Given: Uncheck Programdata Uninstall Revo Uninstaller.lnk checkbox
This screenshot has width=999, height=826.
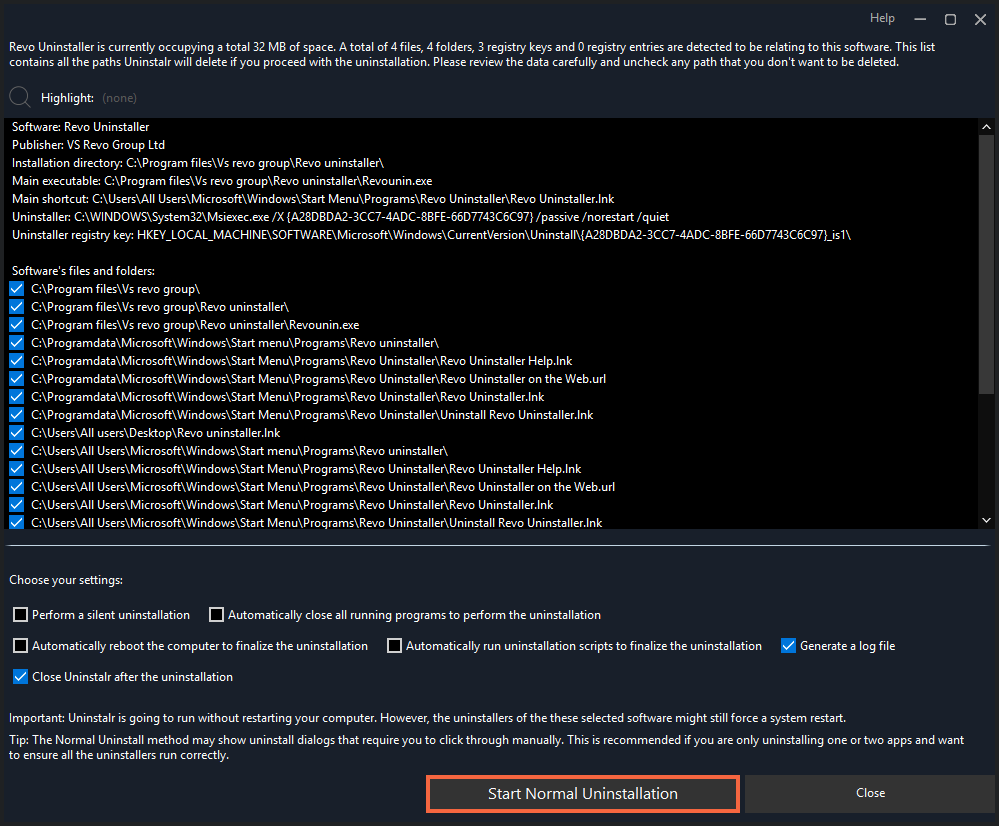Looking at the screenshot, I should point(17,415).
